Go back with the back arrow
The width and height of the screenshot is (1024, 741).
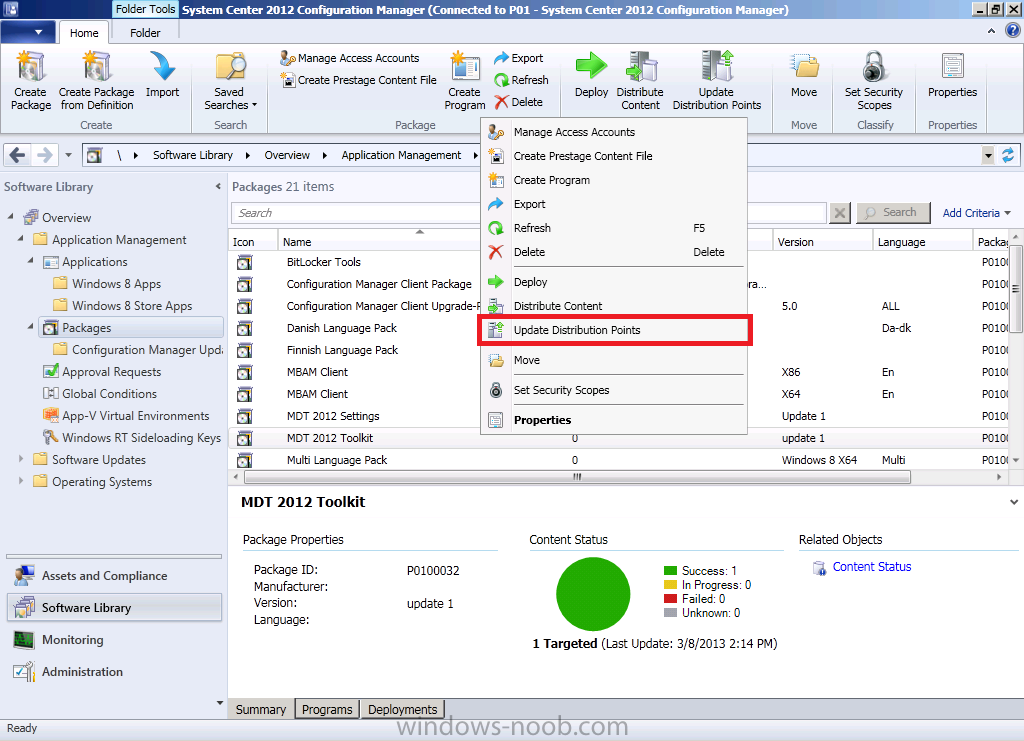(x=18, y=155)
